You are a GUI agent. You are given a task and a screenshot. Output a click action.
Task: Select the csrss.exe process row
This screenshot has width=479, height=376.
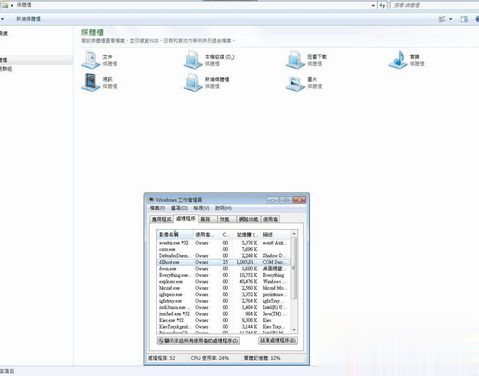pyautogui.click(x=224, y=249)
